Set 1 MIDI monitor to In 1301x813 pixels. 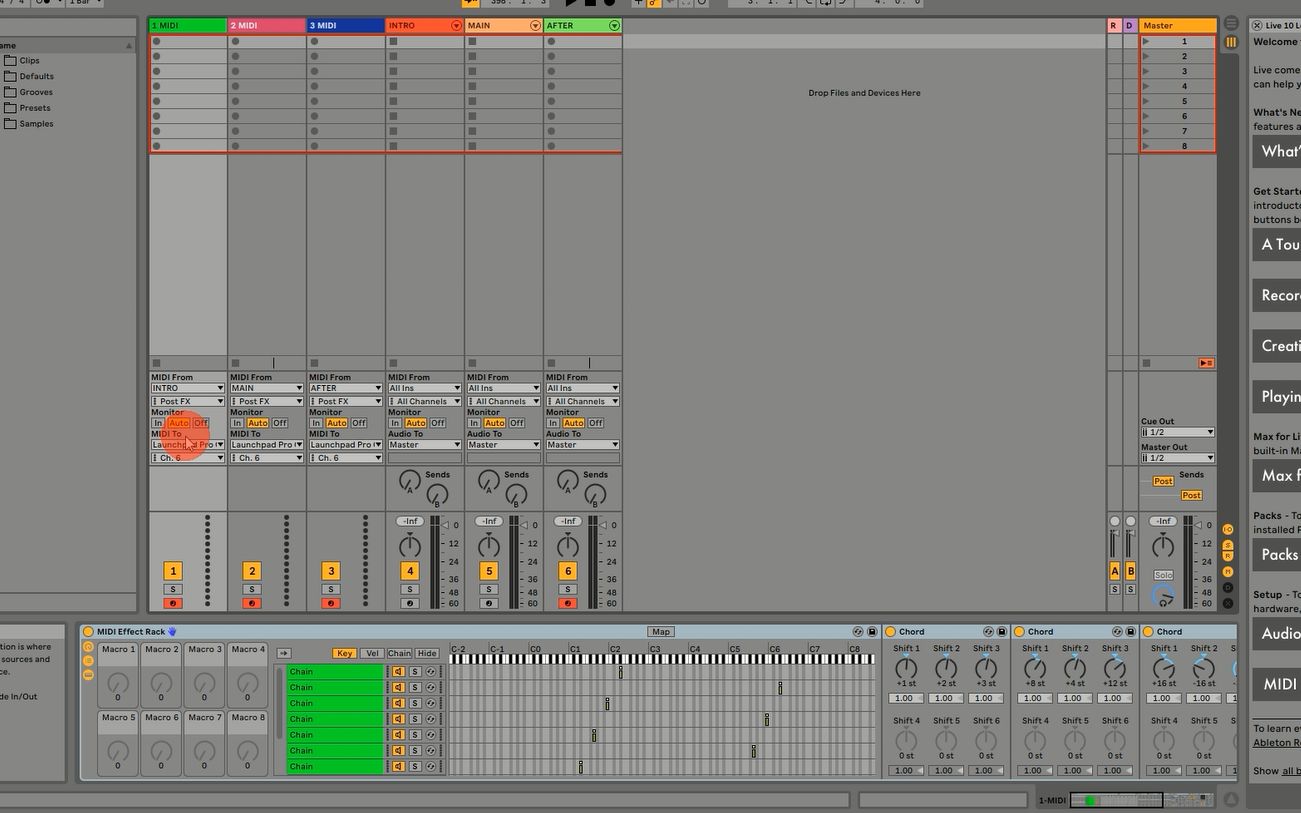point(158,423)
